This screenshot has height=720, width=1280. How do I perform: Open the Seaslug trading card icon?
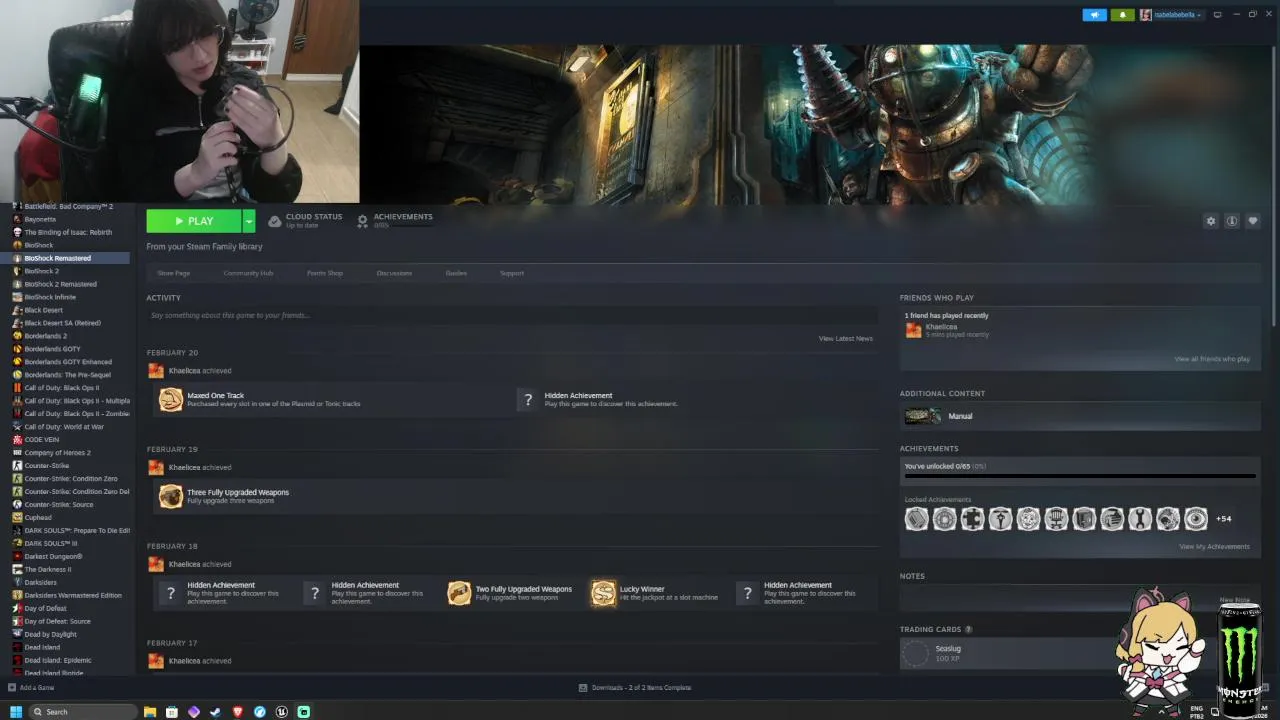click(x=915, y=653)
